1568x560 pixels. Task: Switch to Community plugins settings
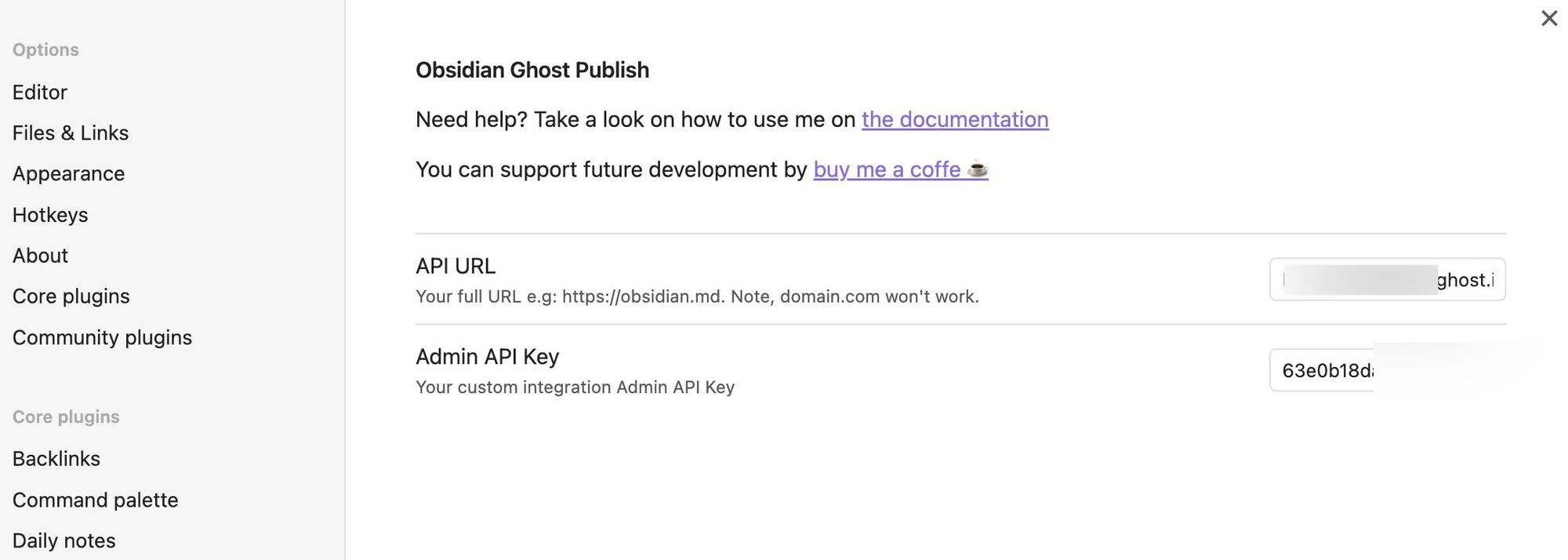(x=102, y=337)
